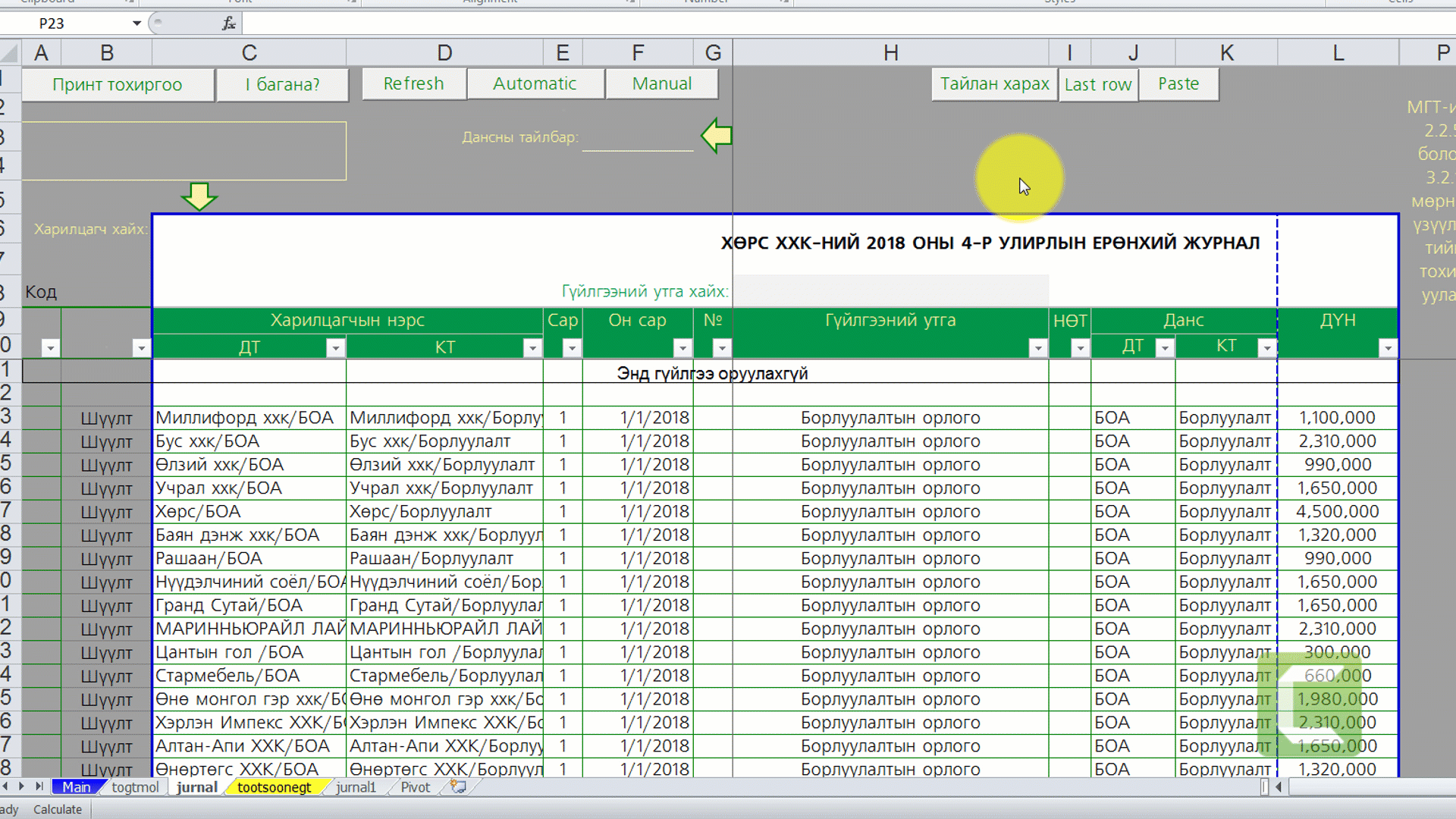Click the left-pointing yellow arrow shape
The image size is (1456, 819).
[x=716, y=136]
